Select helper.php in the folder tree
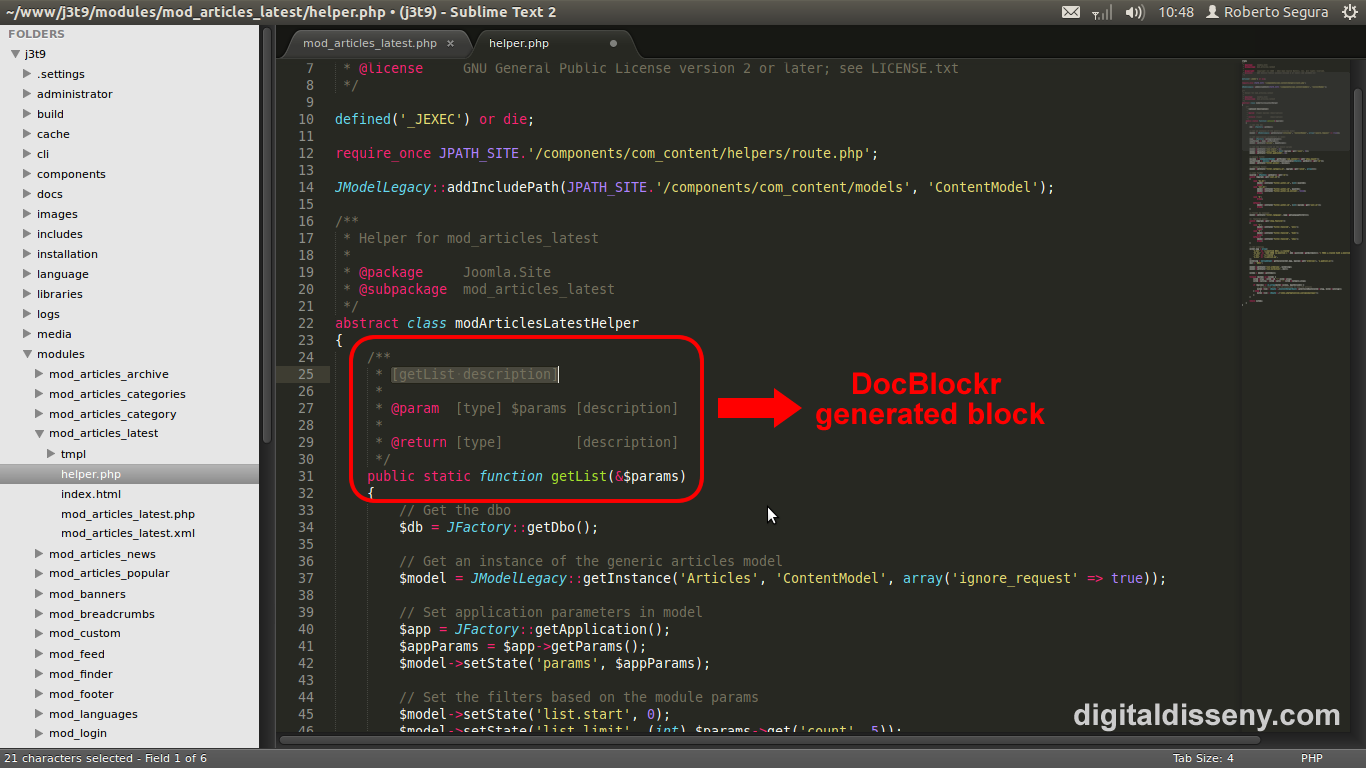 [x=90, y=474]
